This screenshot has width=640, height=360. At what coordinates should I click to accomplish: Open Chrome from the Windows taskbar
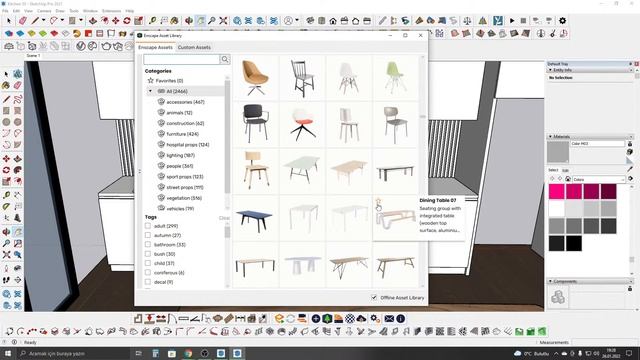pyautogui.click(x=188, y=353)
